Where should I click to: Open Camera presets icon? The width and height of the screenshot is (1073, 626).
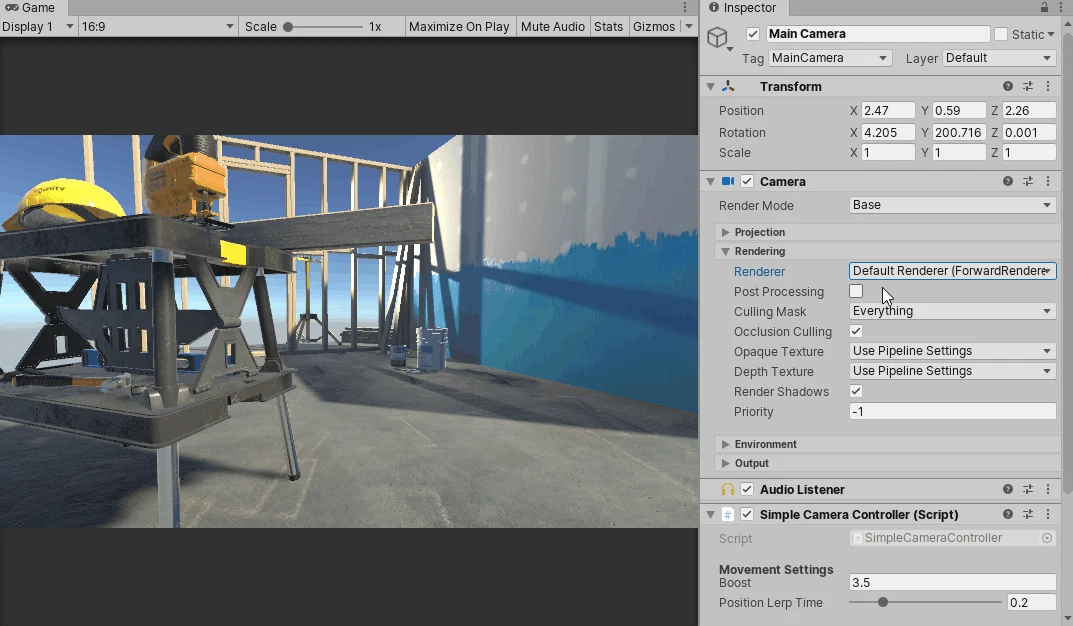pyautogui.click(x=1028, y=181)
